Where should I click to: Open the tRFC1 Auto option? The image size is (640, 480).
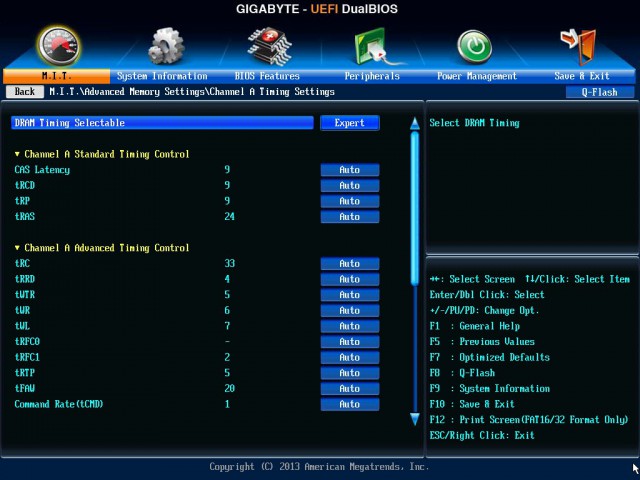click(x=350, y=358)
